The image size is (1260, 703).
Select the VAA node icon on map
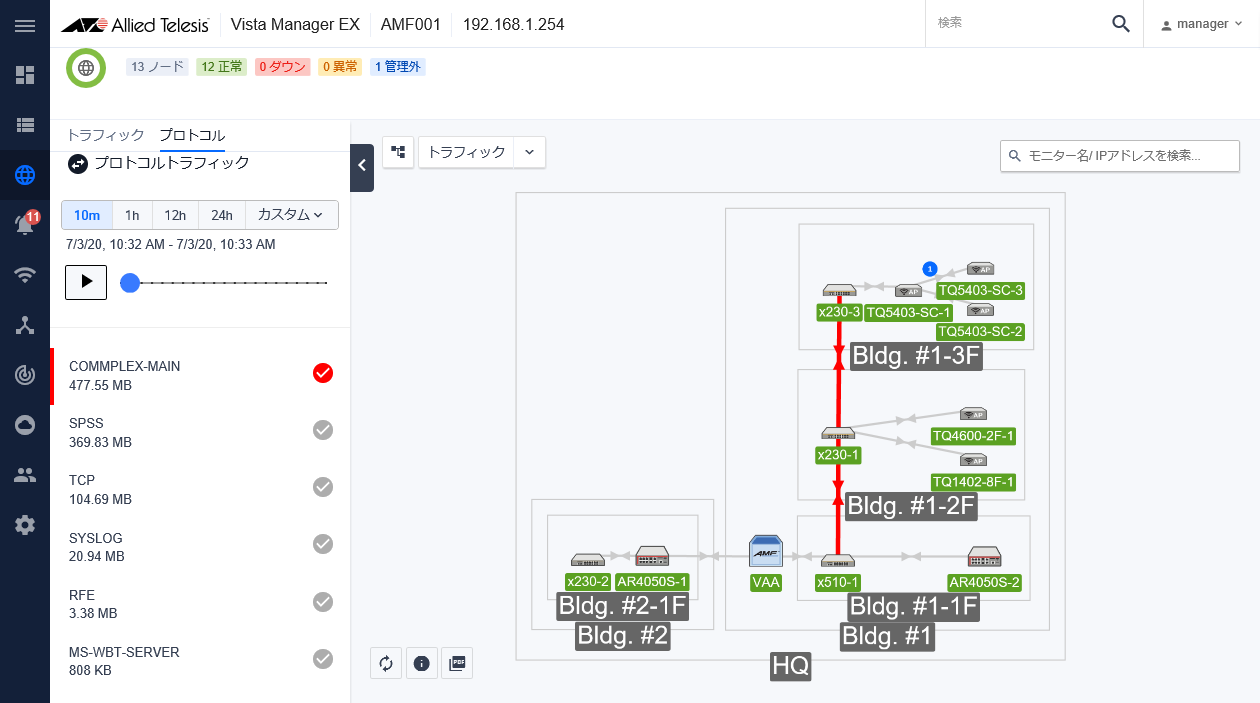[x=765, y=553]
